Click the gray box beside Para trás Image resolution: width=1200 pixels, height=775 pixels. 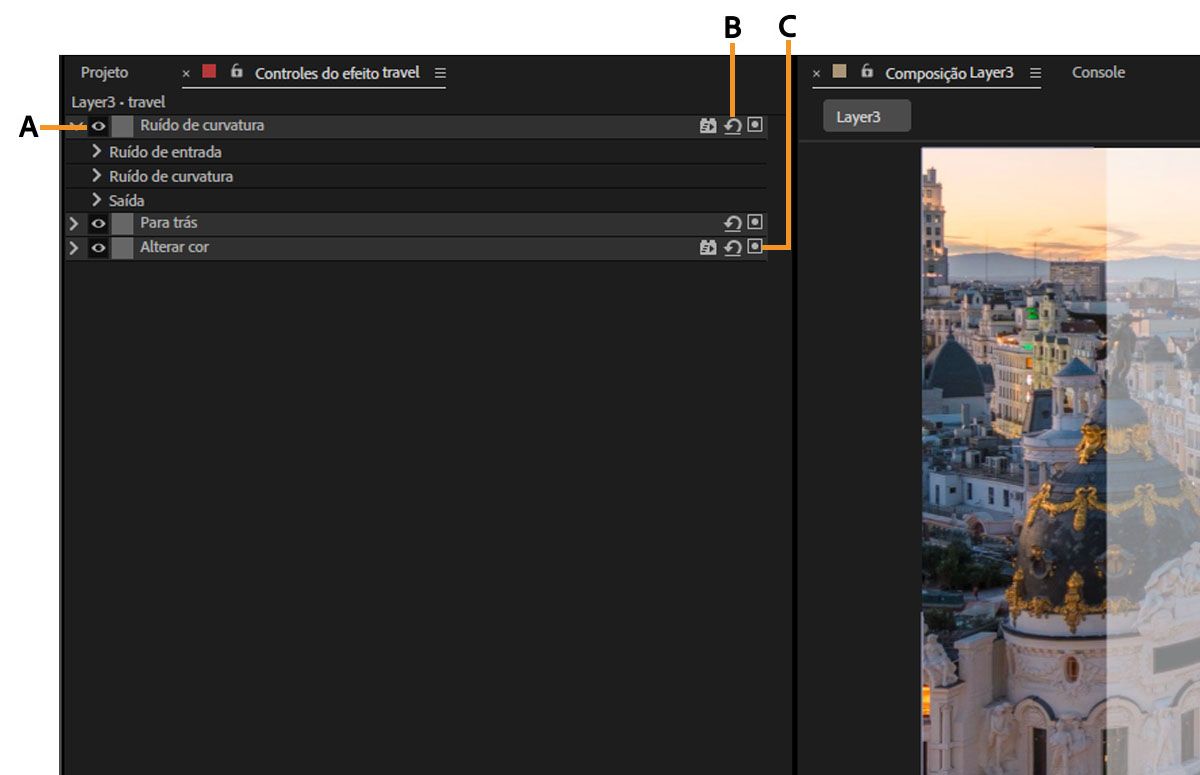tap(122, 223)
